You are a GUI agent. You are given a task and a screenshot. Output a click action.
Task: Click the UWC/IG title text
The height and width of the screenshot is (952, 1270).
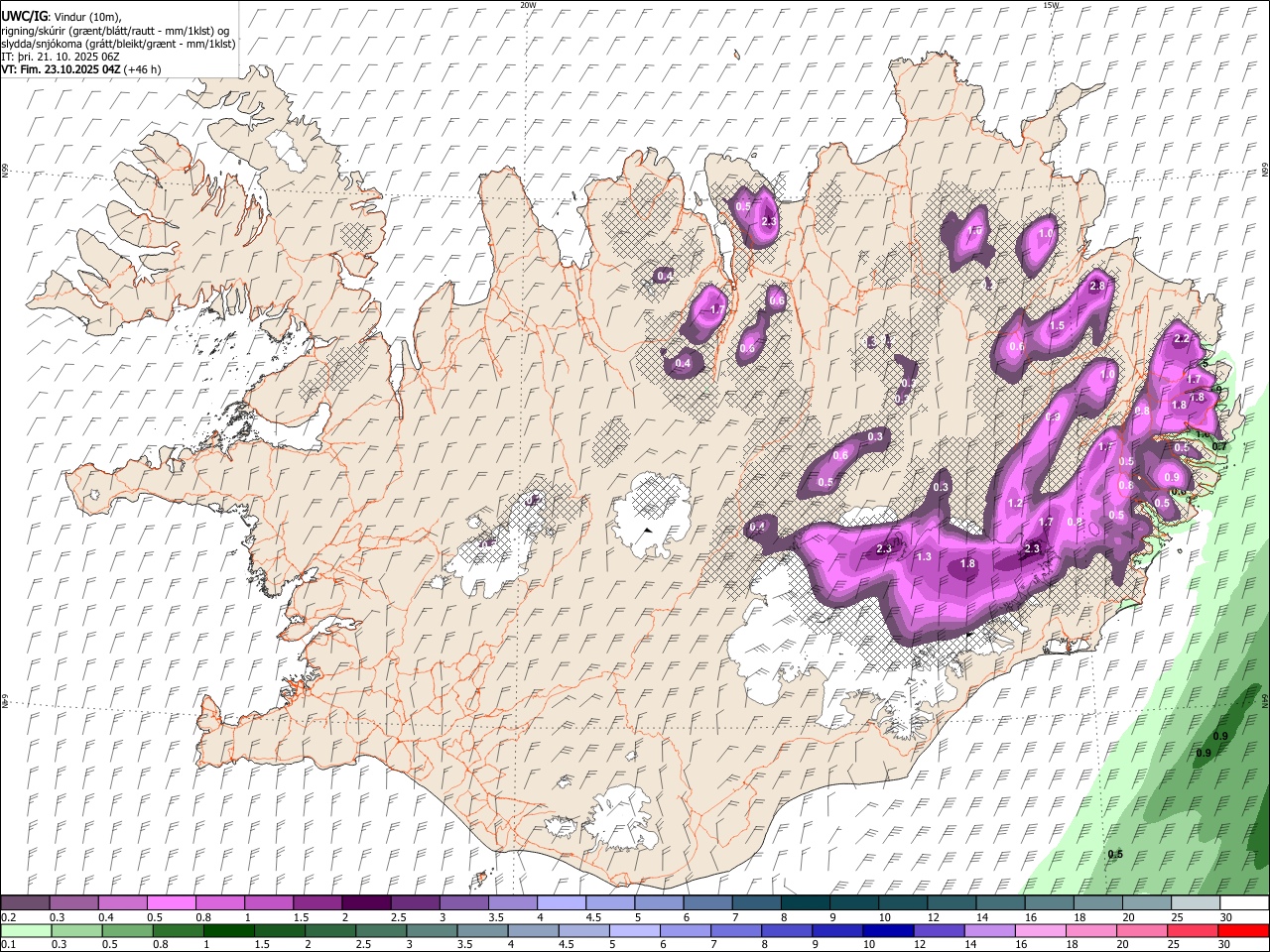tap(24, 16)
